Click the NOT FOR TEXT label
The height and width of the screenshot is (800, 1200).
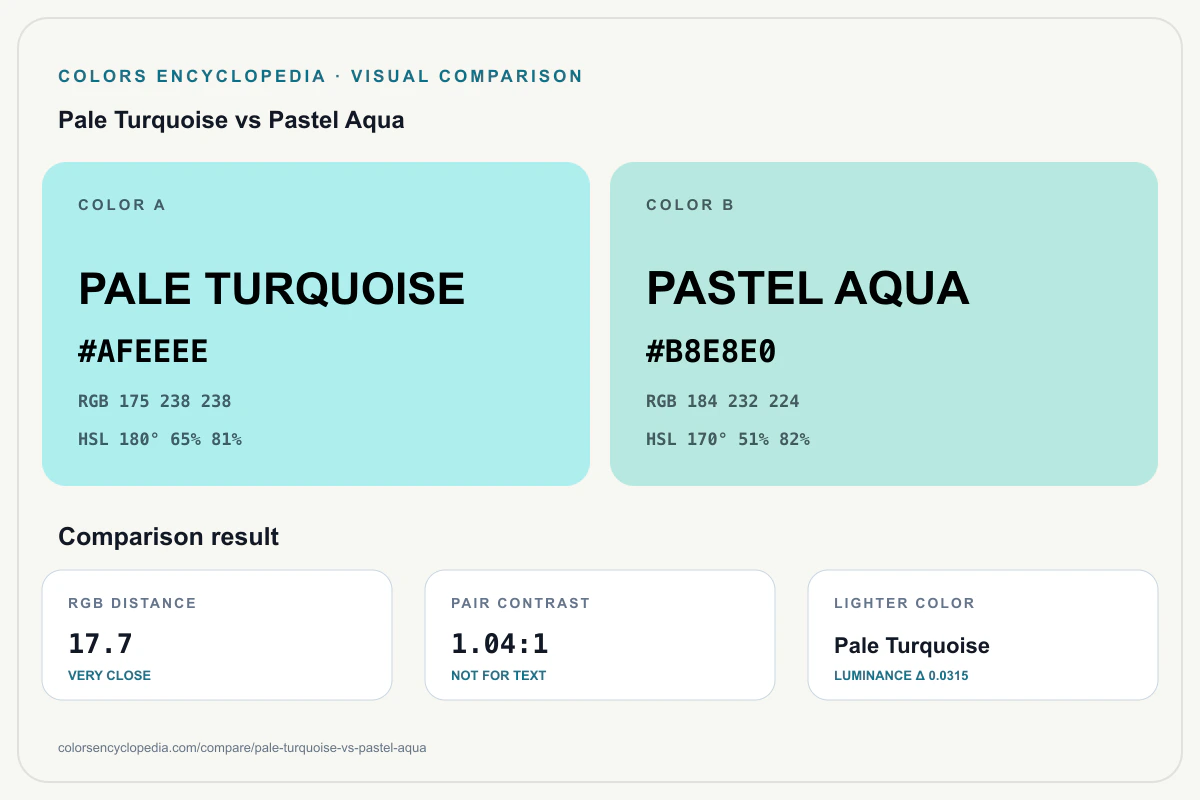(x=499, y=676)
